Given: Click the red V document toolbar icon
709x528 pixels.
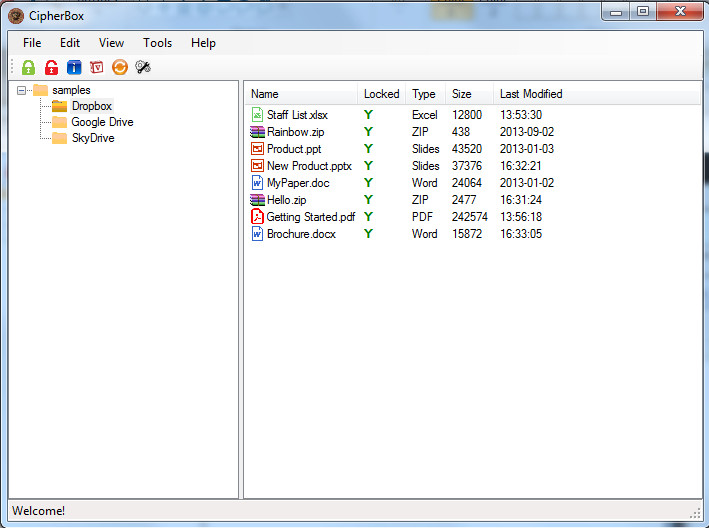Looking at the screenshot, I should point(97,68).
